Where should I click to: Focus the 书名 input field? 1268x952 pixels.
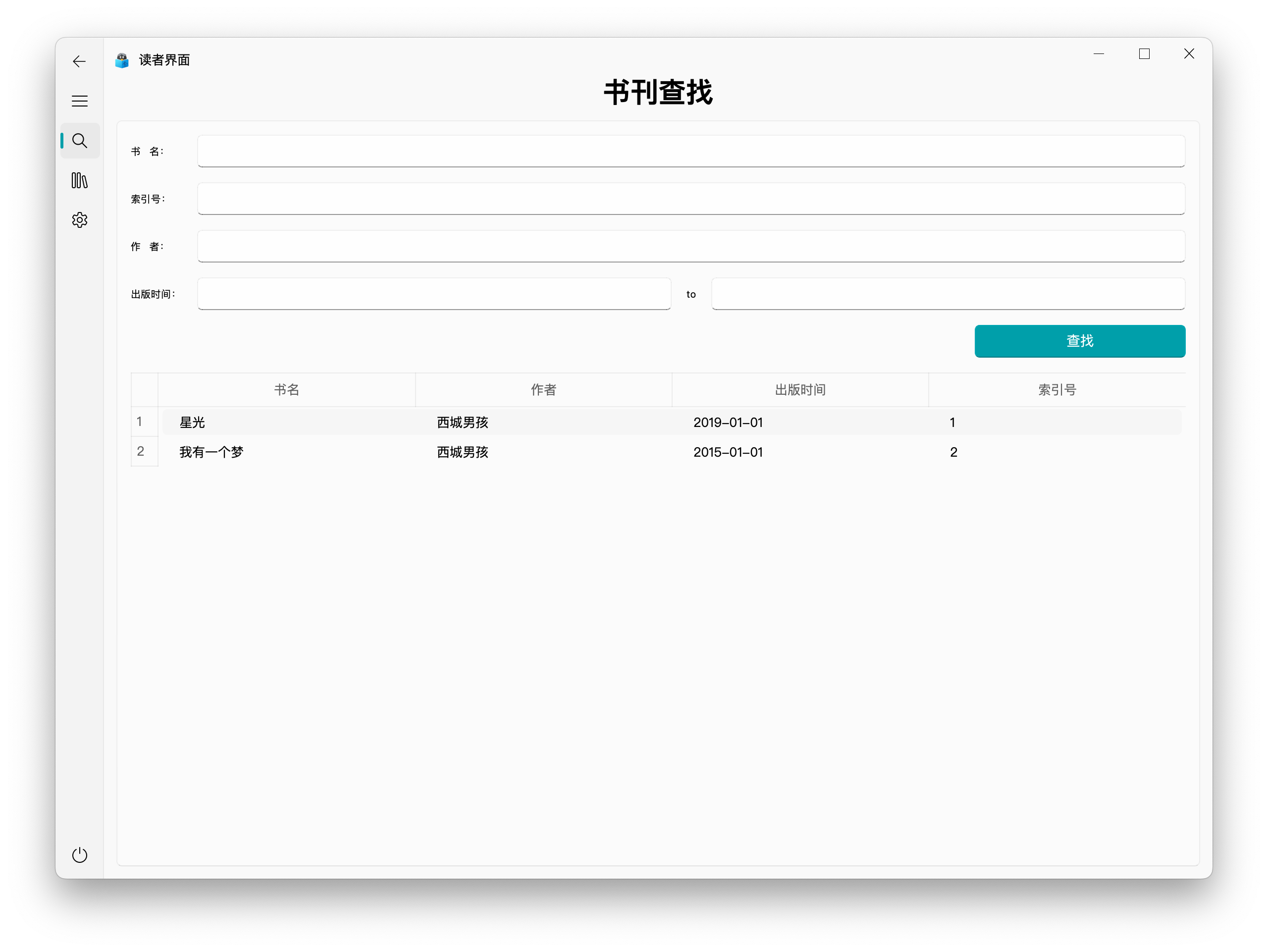tap(691, 151)
